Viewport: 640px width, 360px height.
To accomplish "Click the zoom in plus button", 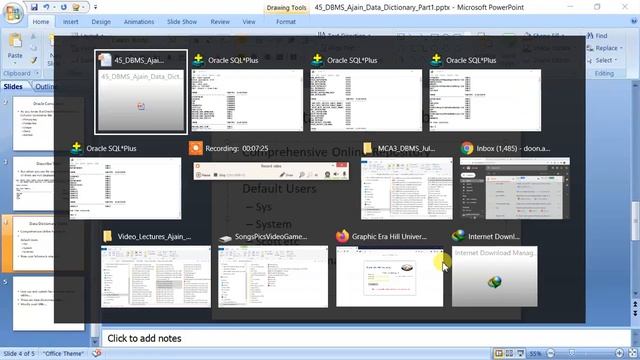I will [619, 353].
